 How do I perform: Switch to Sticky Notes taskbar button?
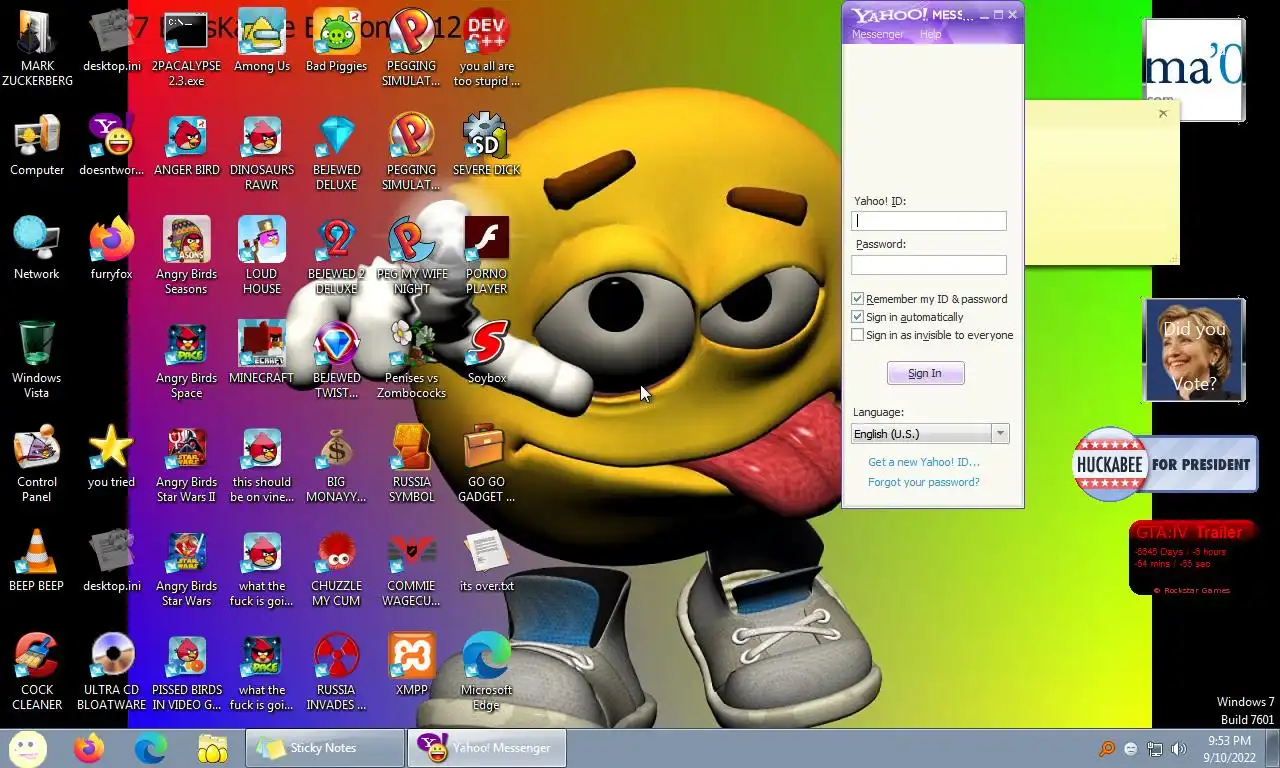(x=324, y=747)
